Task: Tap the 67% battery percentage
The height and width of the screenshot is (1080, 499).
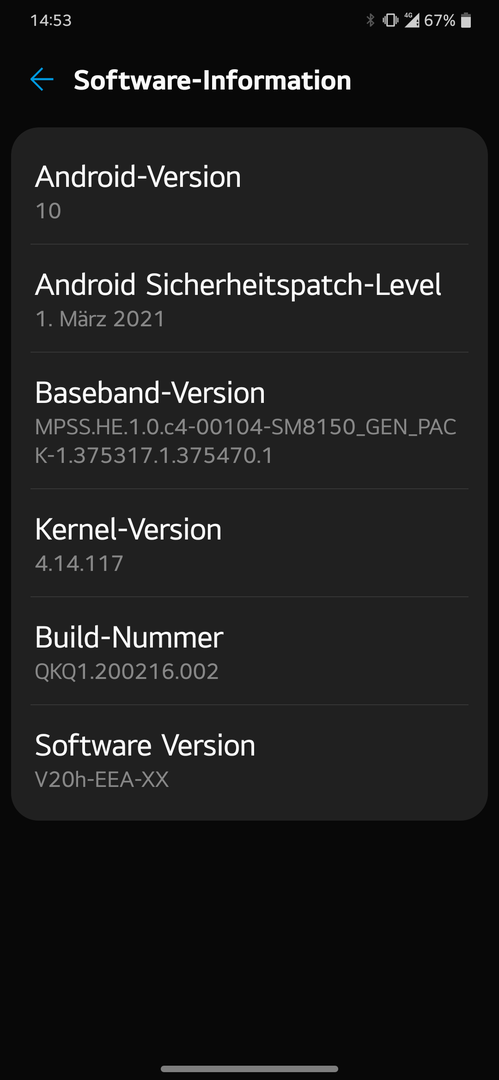Action: click(x=440, y=21)
